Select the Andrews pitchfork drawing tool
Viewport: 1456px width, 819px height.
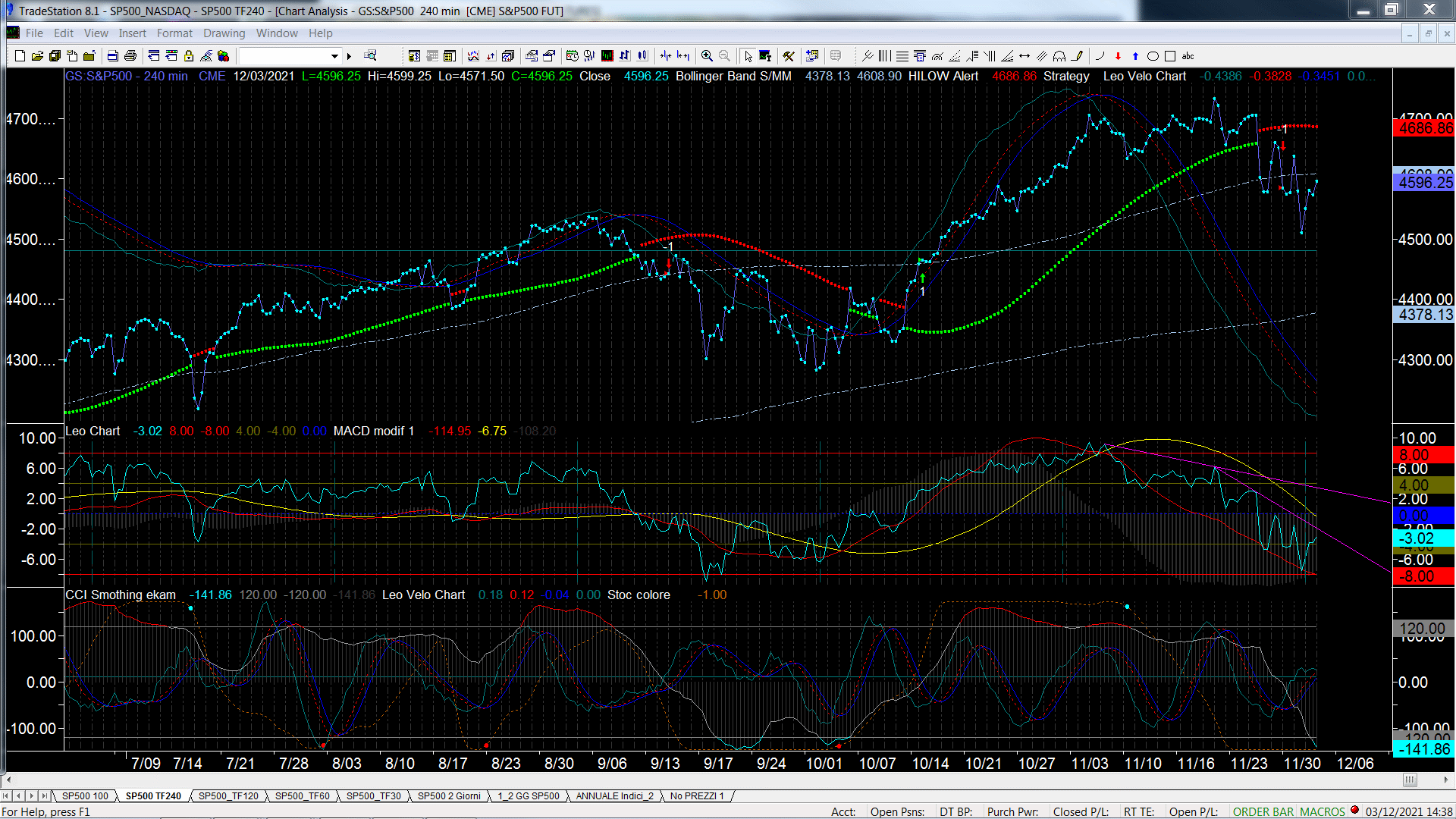868,56
